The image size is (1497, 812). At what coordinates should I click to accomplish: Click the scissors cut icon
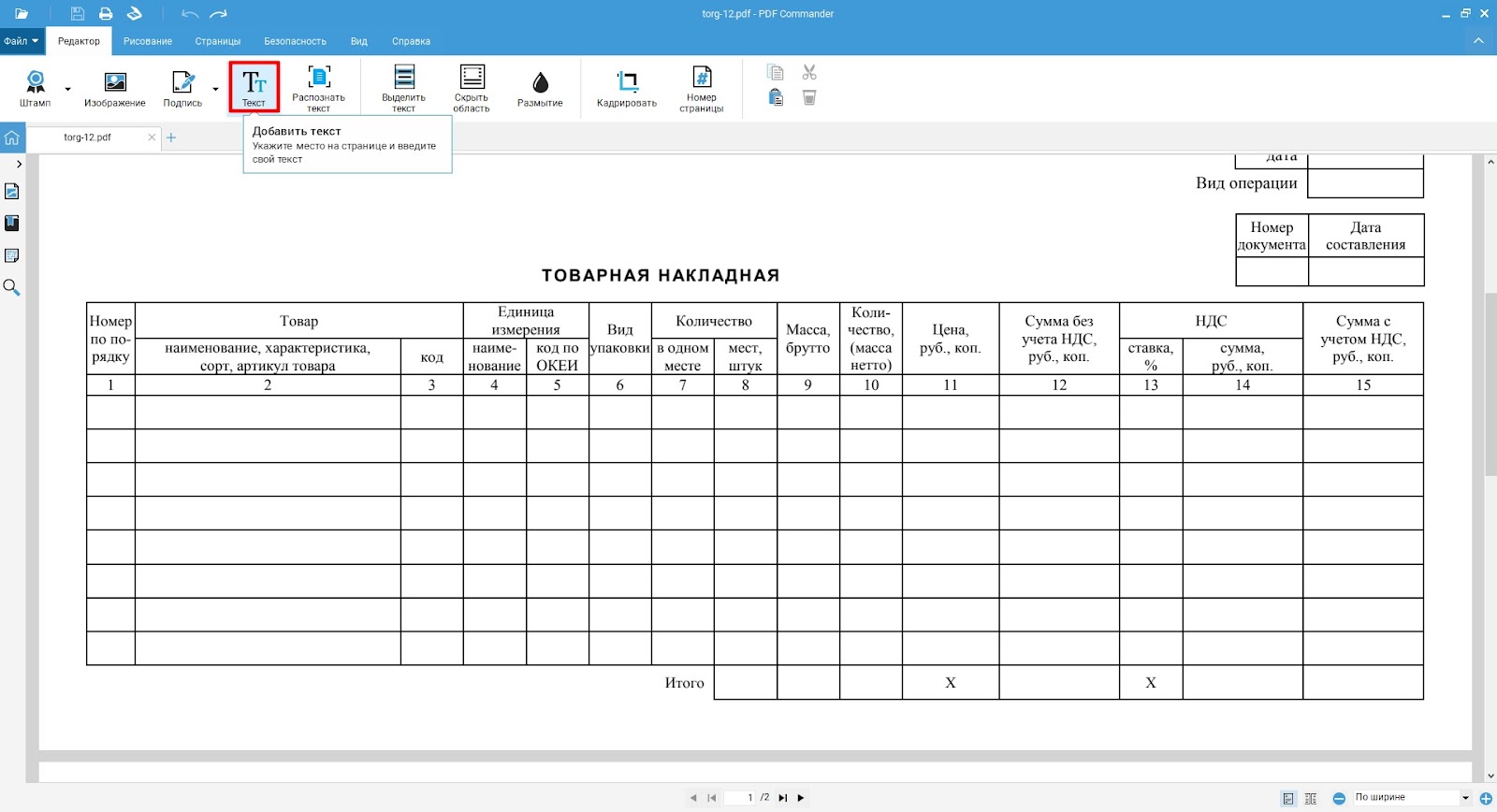(x=809, y=72)
